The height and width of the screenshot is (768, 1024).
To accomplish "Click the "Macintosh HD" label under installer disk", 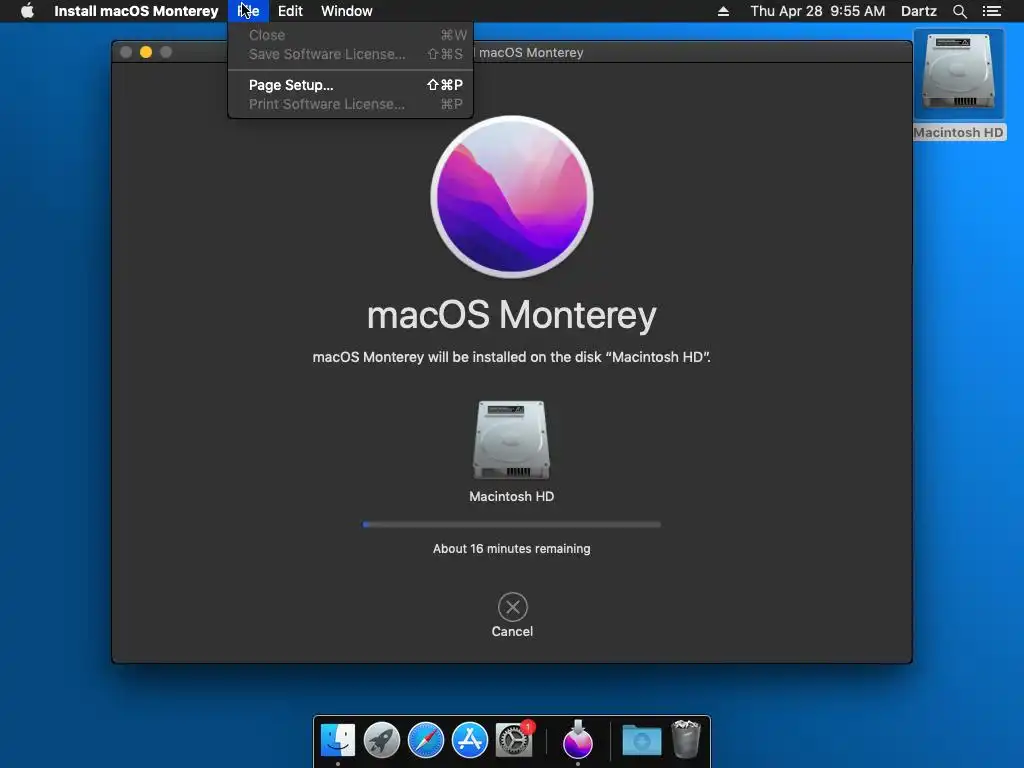I will [511, 496].
